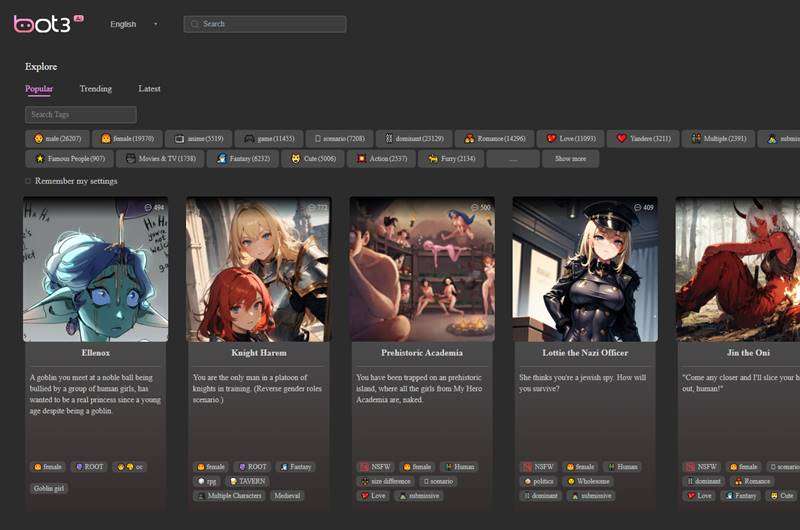Select the scenario (7208) tag
The height and width of the screenshot is (530, 800).
(x=339, y=138)
